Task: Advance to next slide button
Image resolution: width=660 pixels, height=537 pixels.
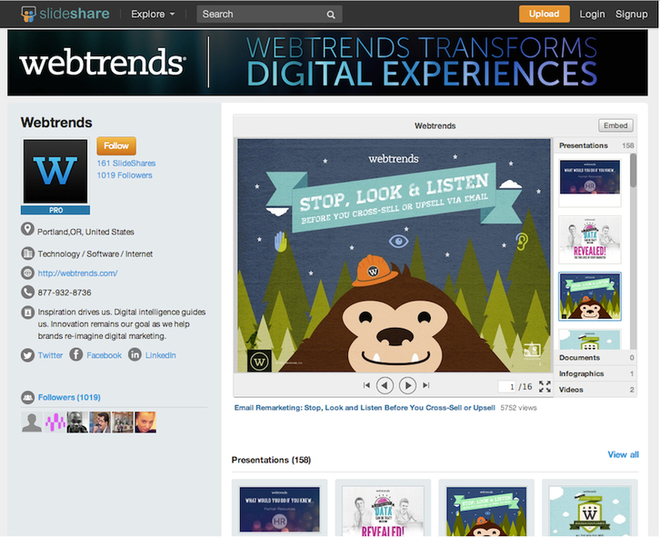Action: tap(407, 385)
